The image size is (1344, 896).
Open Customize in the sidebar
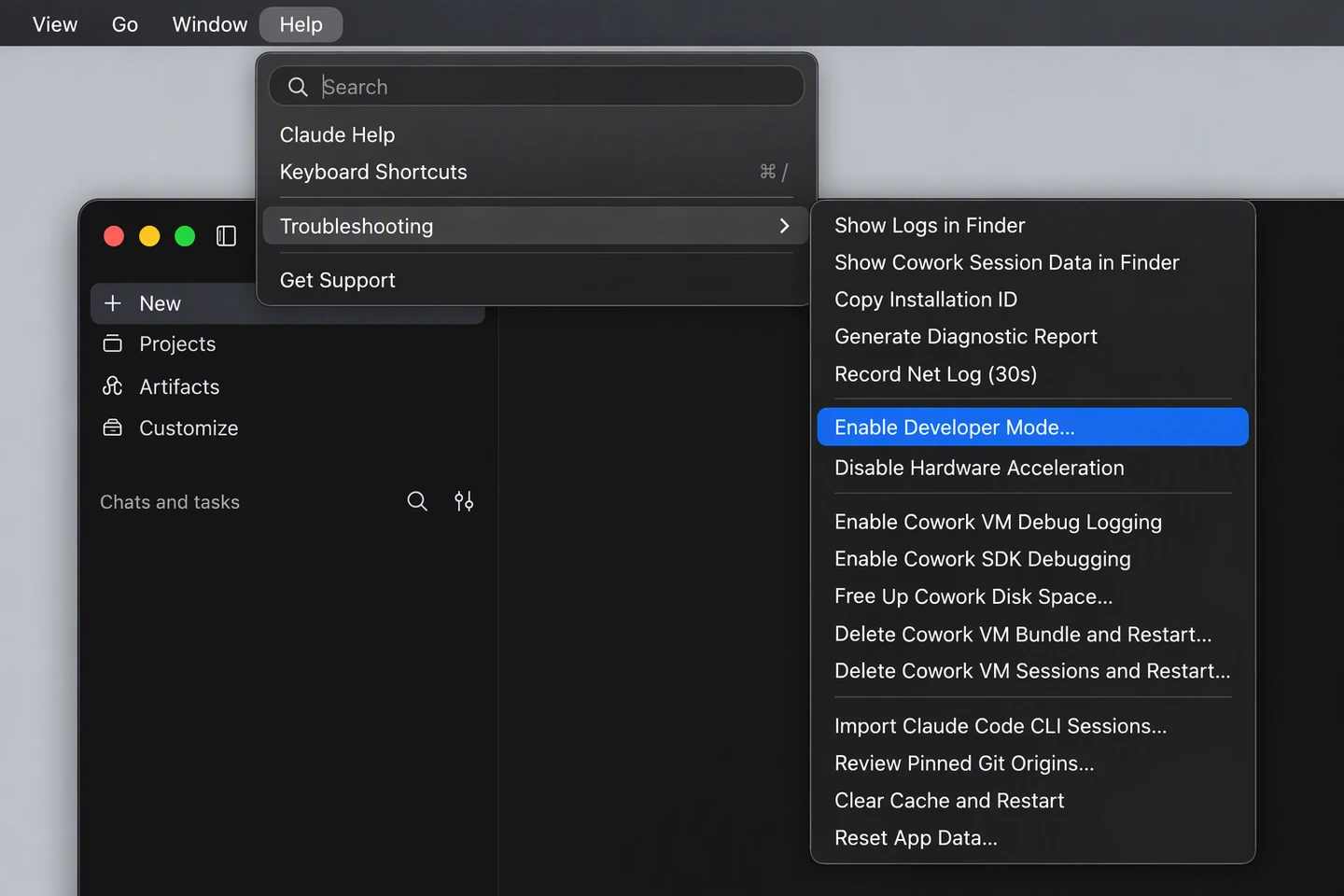coord(287,427)
